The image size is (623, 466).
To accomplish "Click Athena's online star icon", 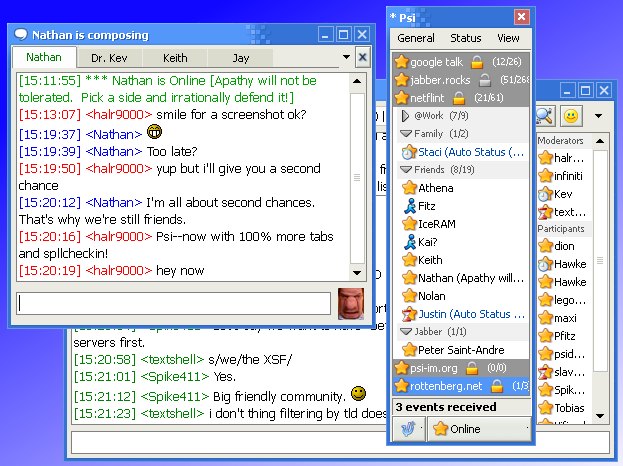I will coord(409,188).
